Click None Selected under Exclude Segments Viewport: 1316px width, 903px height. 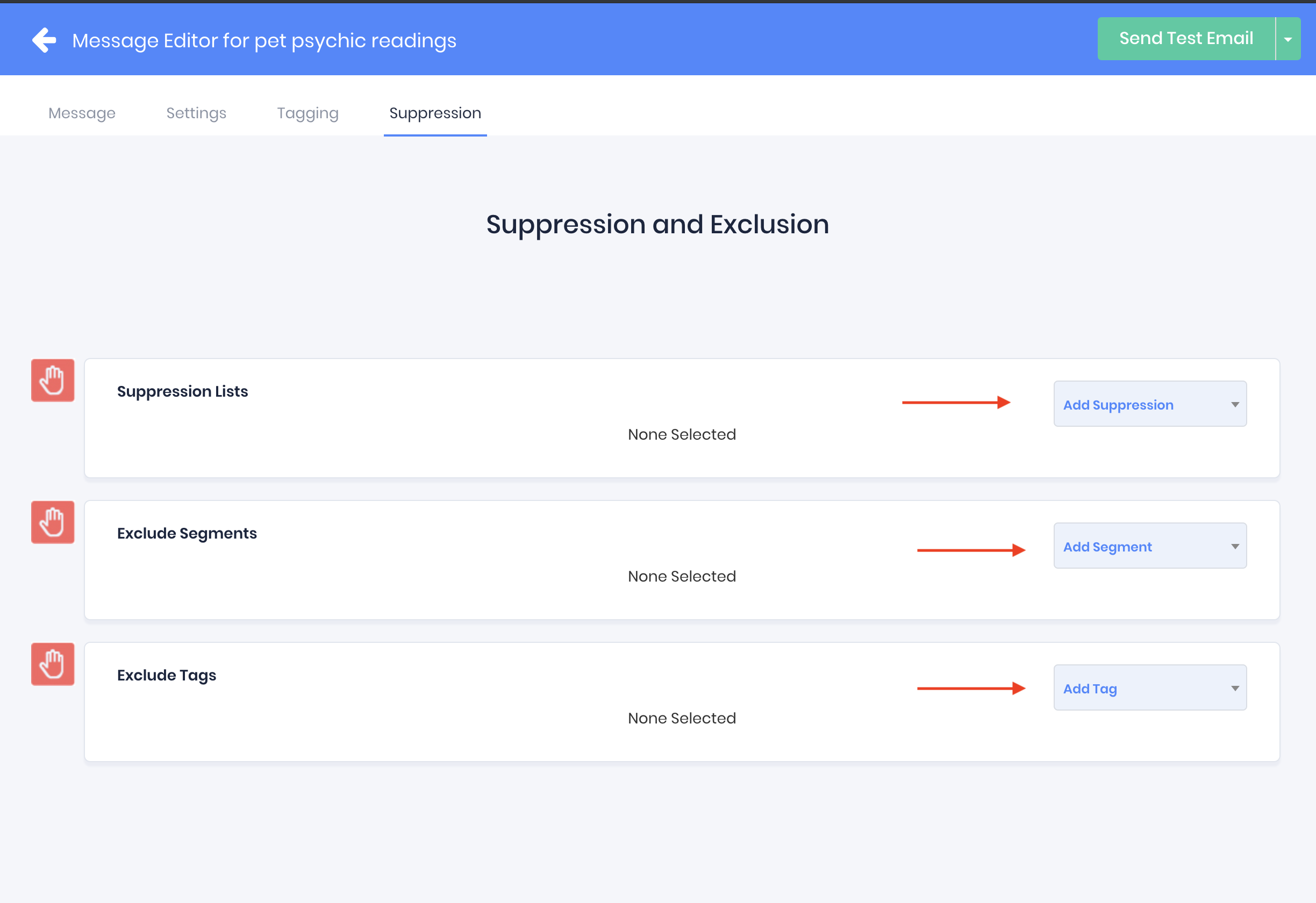tap(681, 576)
